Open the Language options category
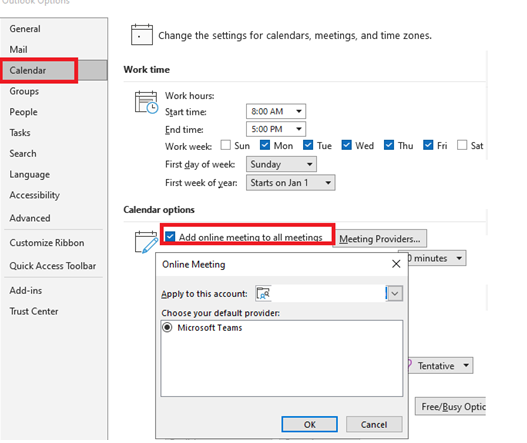Screen dimensions: 527x443 30,174
